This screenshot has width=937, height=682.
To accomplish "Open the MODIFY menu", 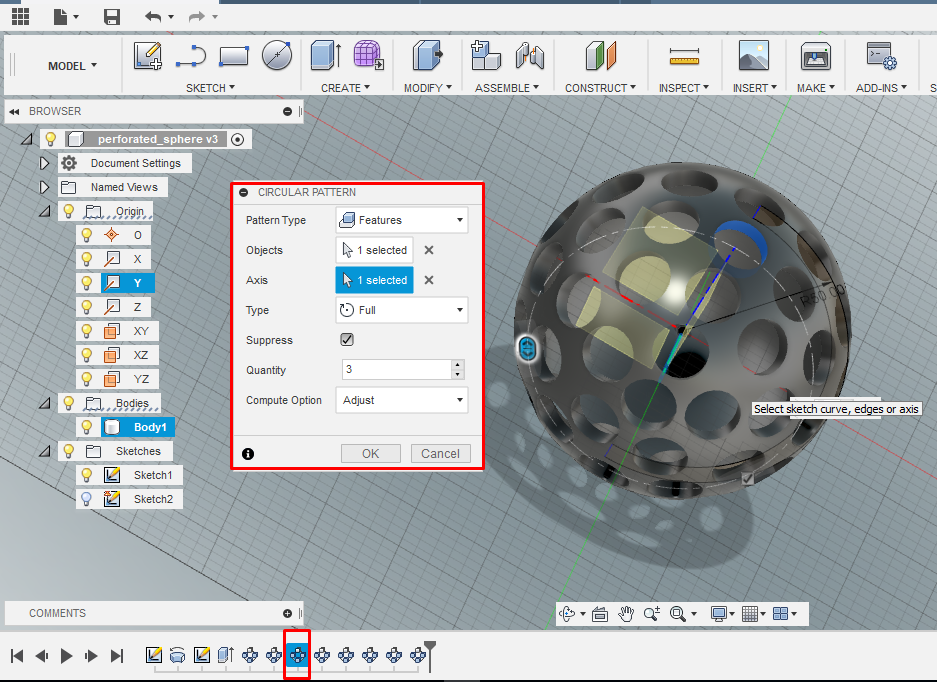I will [428, 88].
